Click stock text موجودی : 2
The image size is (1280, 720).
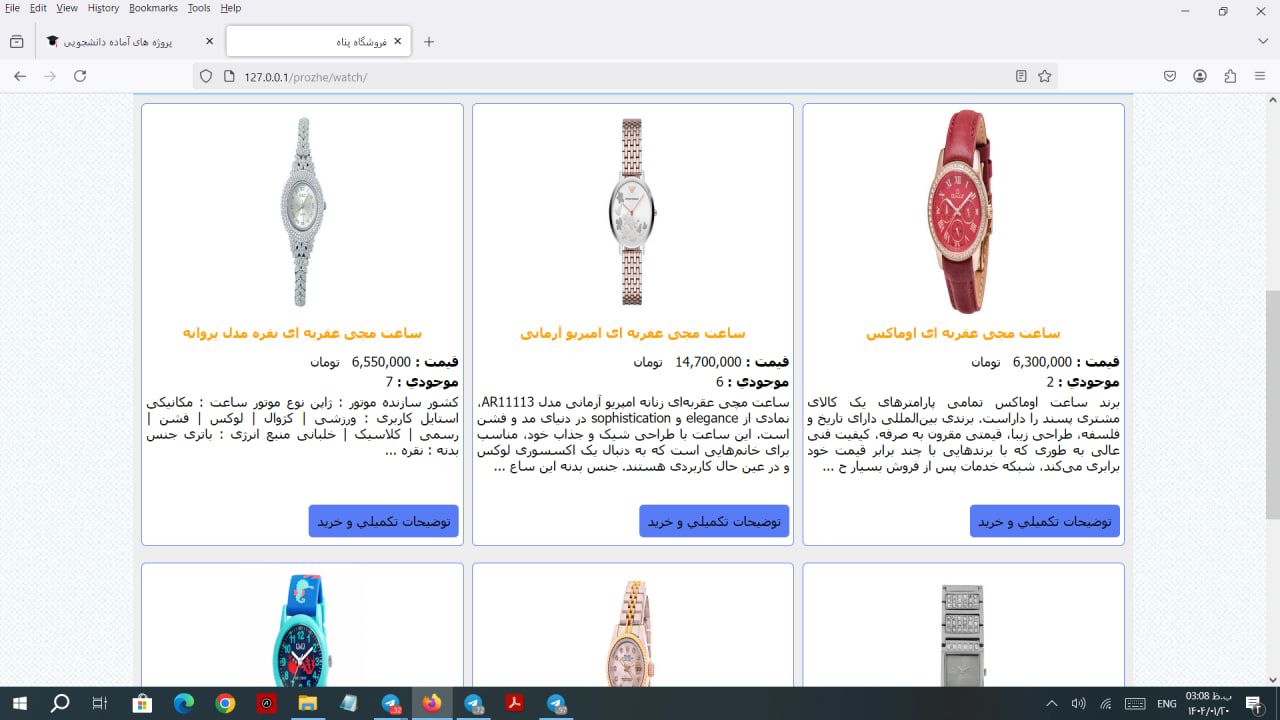pyautogui.click(x=1083, y=382)
